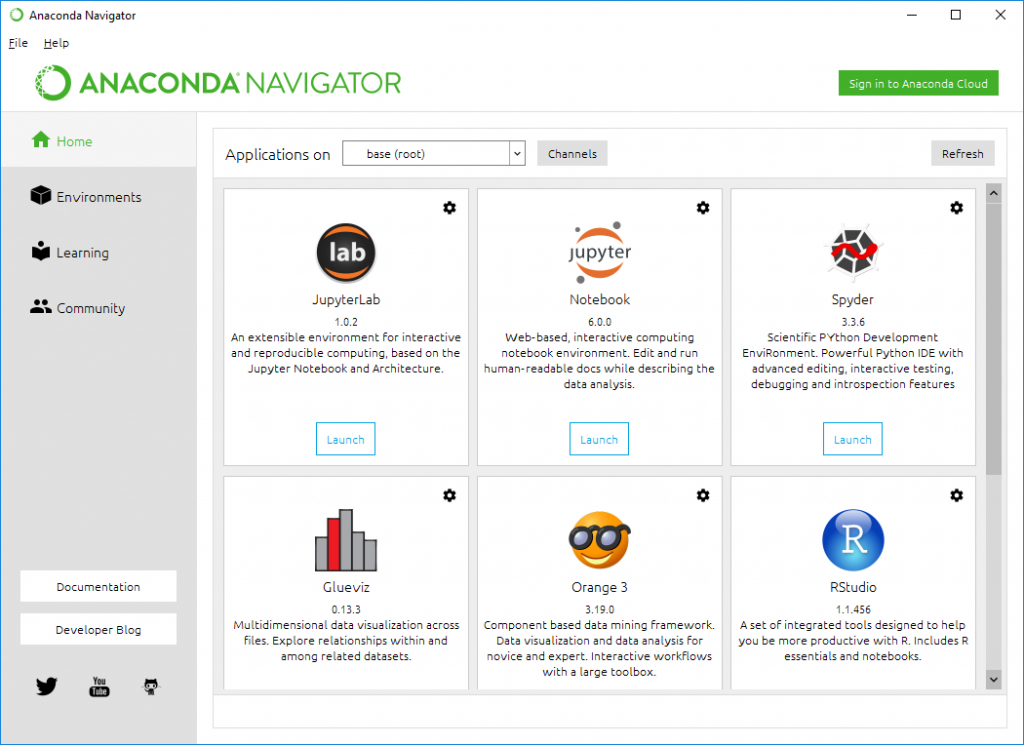
Task: Click the scrollbar down arrow in applications list
Action: (x=993, y=679)
